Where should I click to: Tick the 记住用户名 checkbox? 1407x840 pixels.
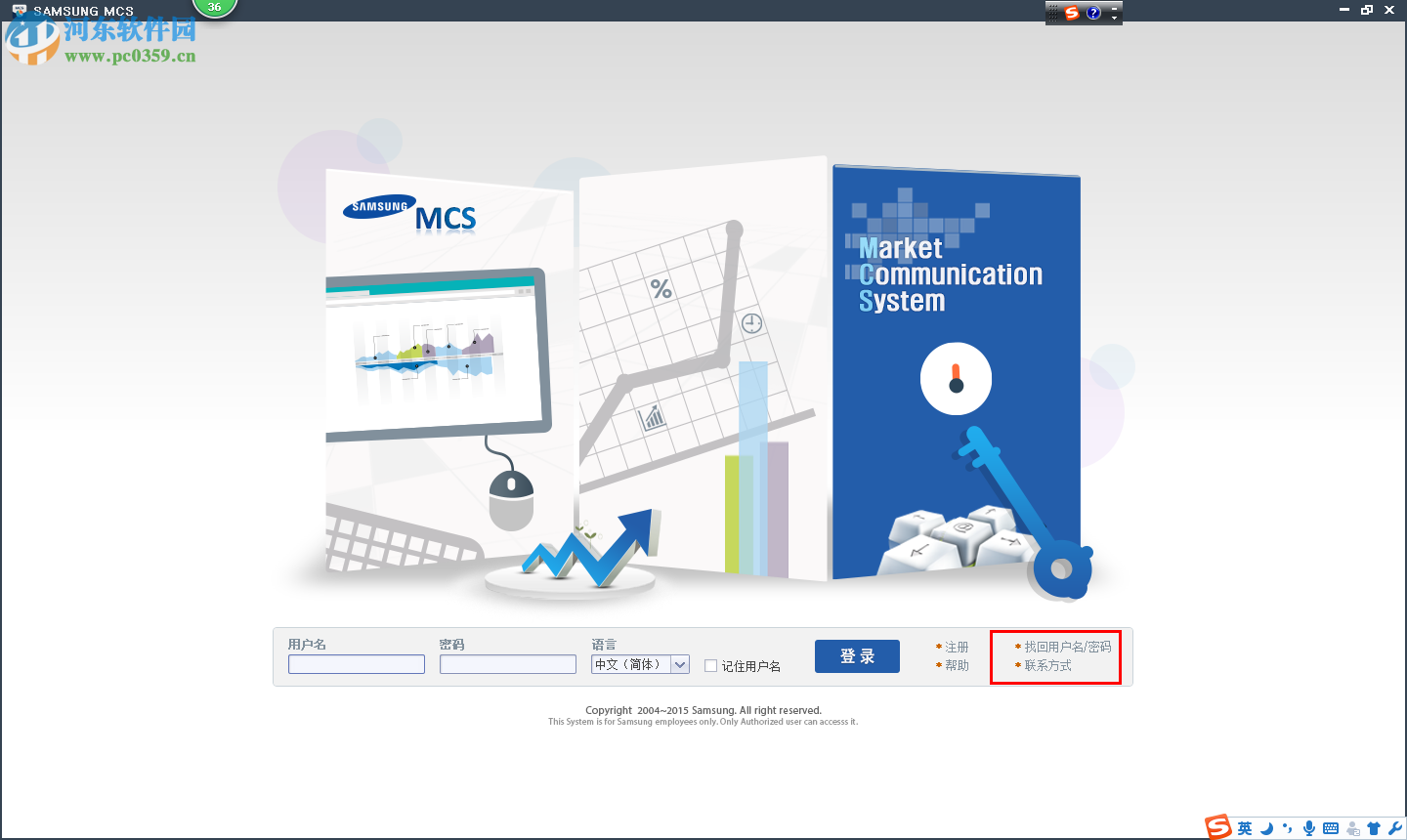tap(711, 666)
